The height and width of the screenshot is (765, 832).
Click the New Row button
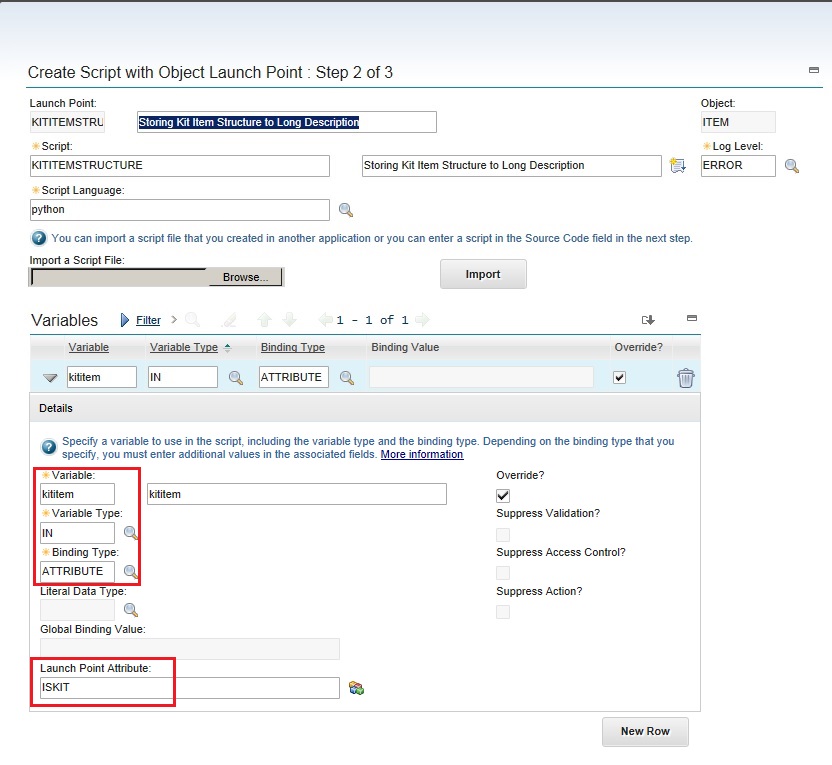click(x=645, y=732)
